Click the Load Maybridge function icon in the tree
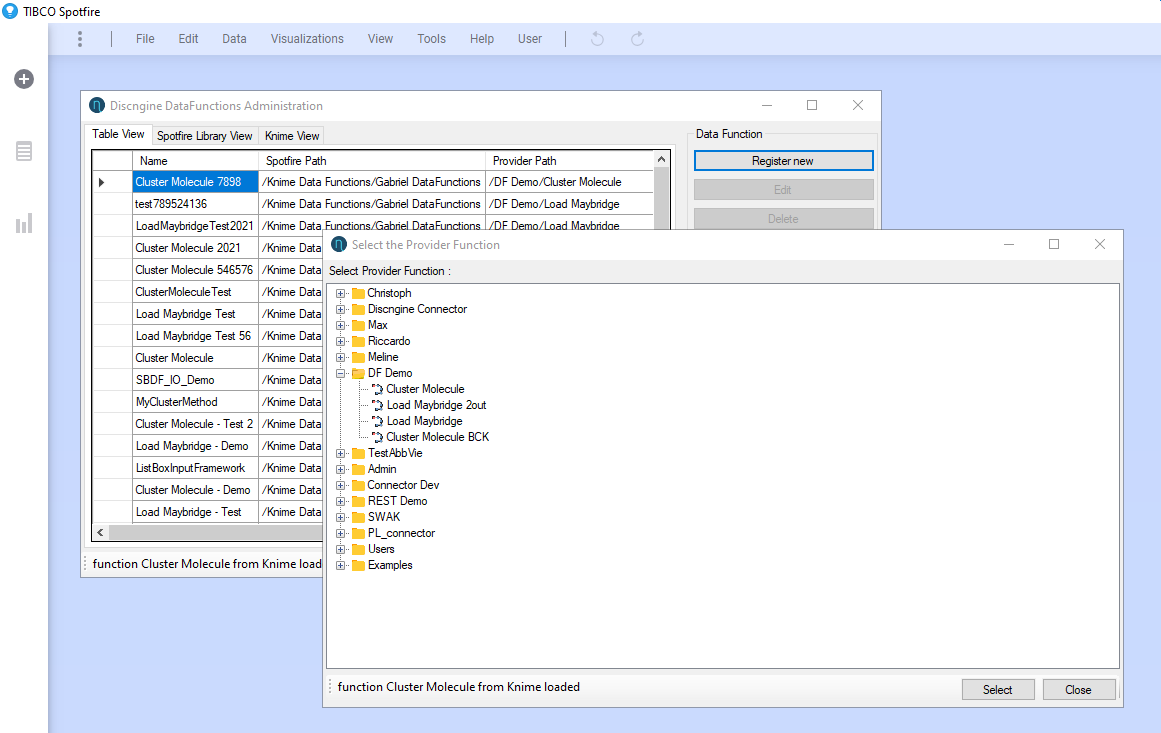 coord(377,421)
